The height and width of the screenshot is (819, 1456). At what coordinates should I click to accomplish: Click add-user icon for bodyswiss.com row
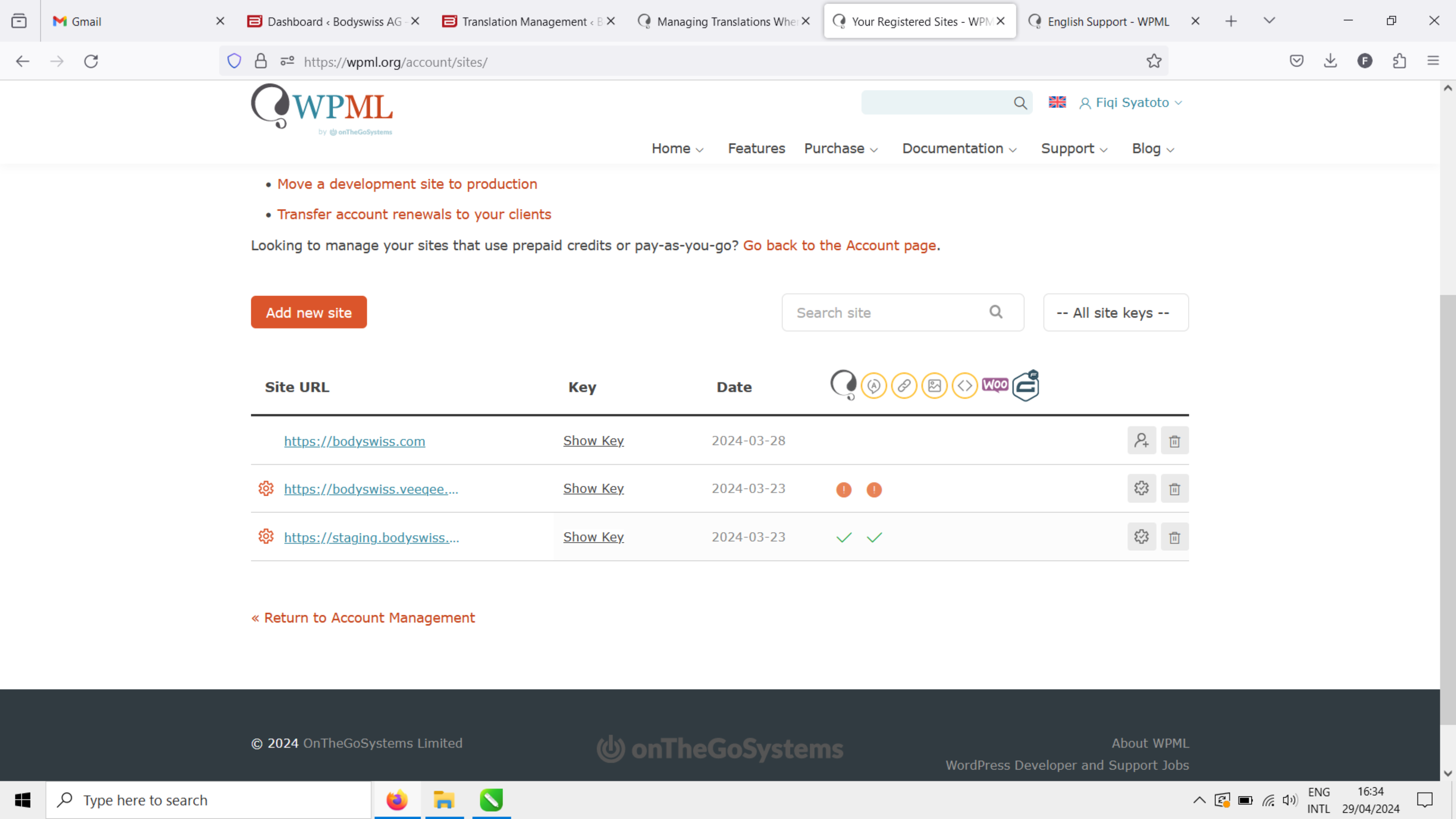point(1141,441)
